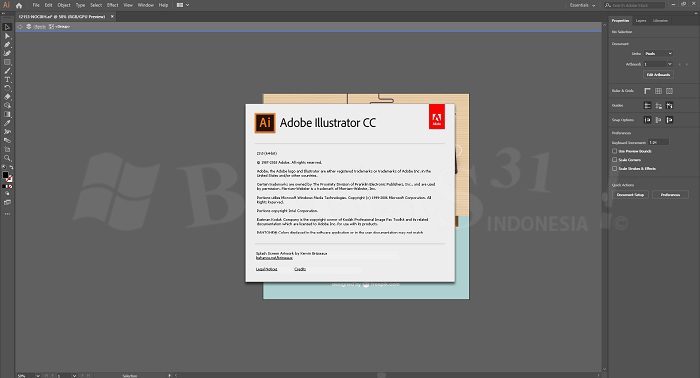Screen dimensions: 700x378
Task: Open the Effect menu
Action: [x=112, y=5]
